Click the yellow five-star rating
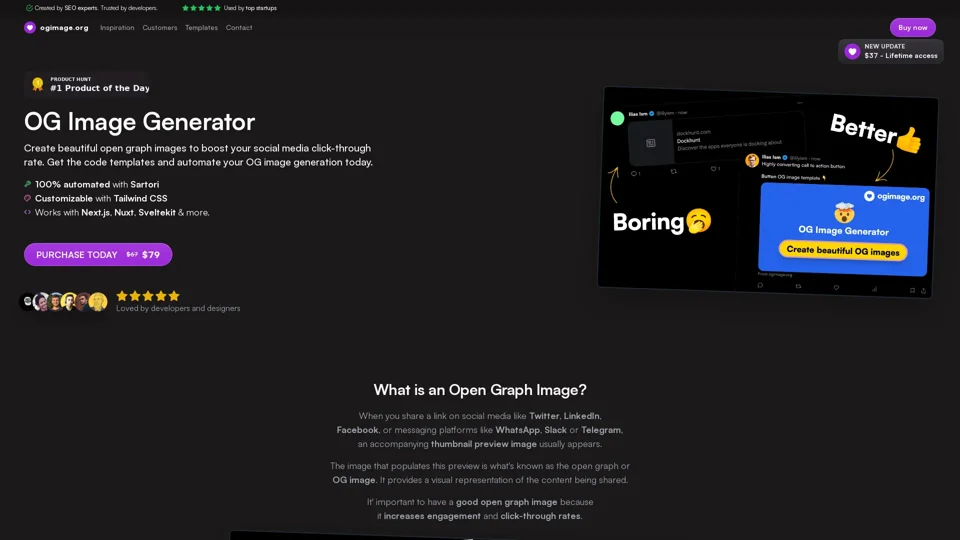Viewport: 960px width, 540px height. pos(148,296)
